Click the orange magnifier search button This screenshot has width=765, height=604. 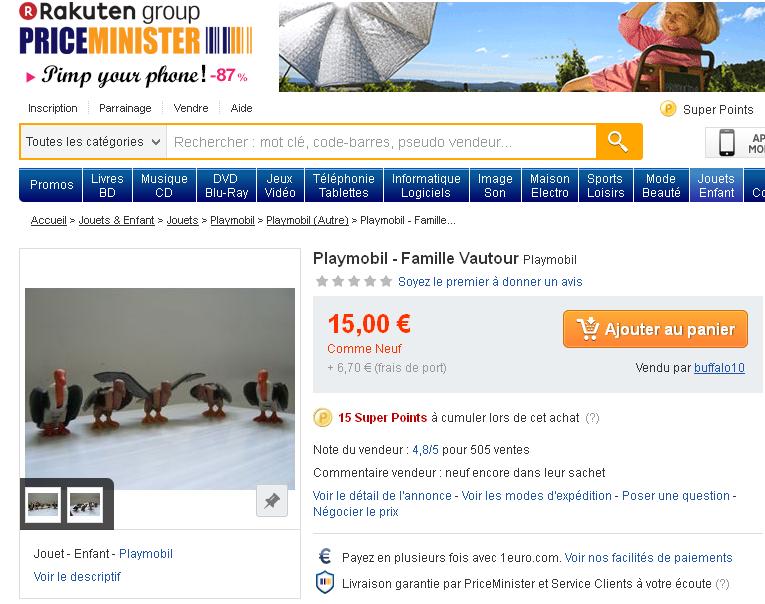point(619,142)
